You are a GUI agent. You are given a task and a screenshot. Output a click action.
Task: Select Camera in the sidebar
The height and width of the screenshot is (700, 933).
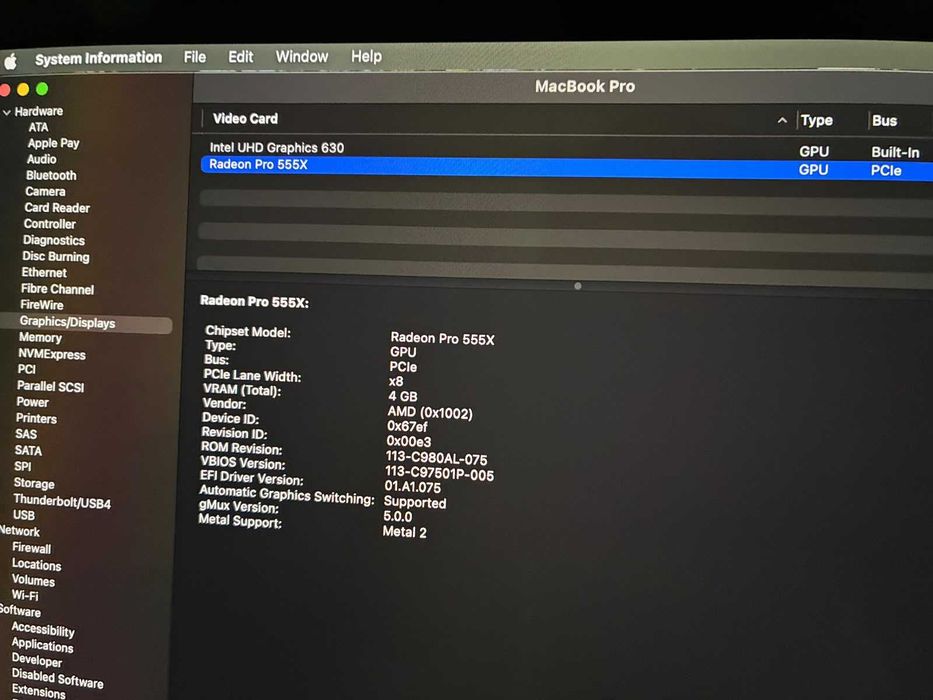[45, 192]
